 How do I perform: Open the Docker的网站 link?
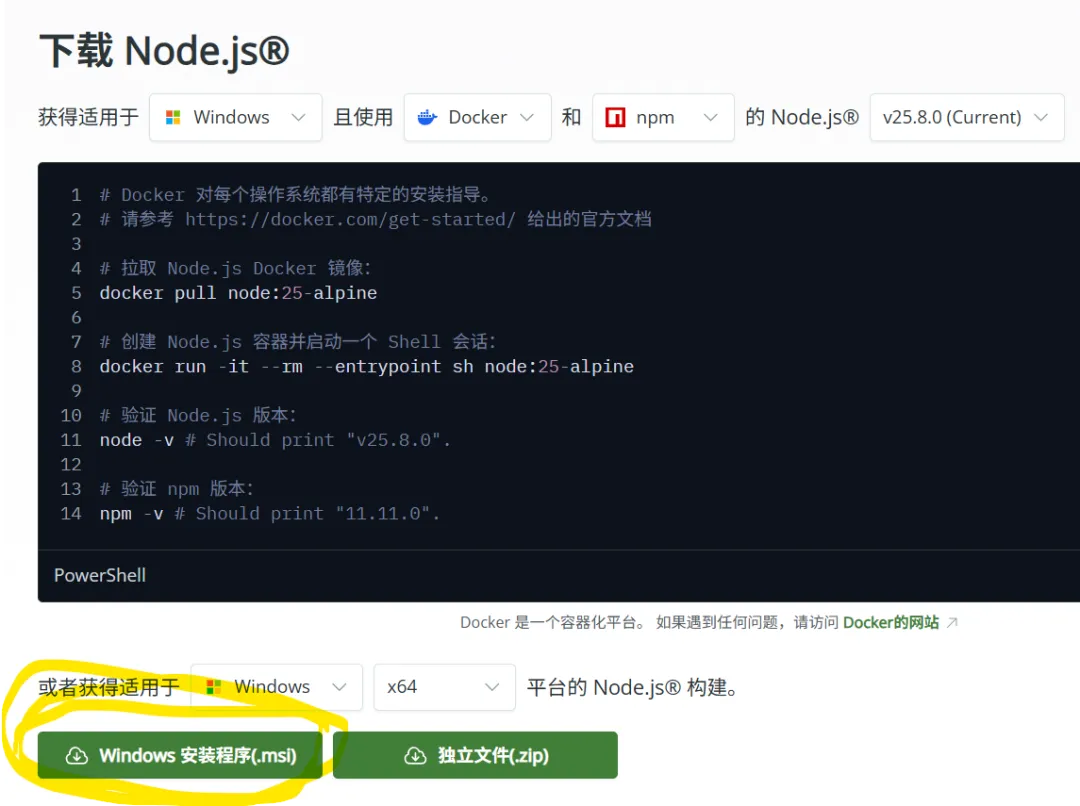coord(891,623)
